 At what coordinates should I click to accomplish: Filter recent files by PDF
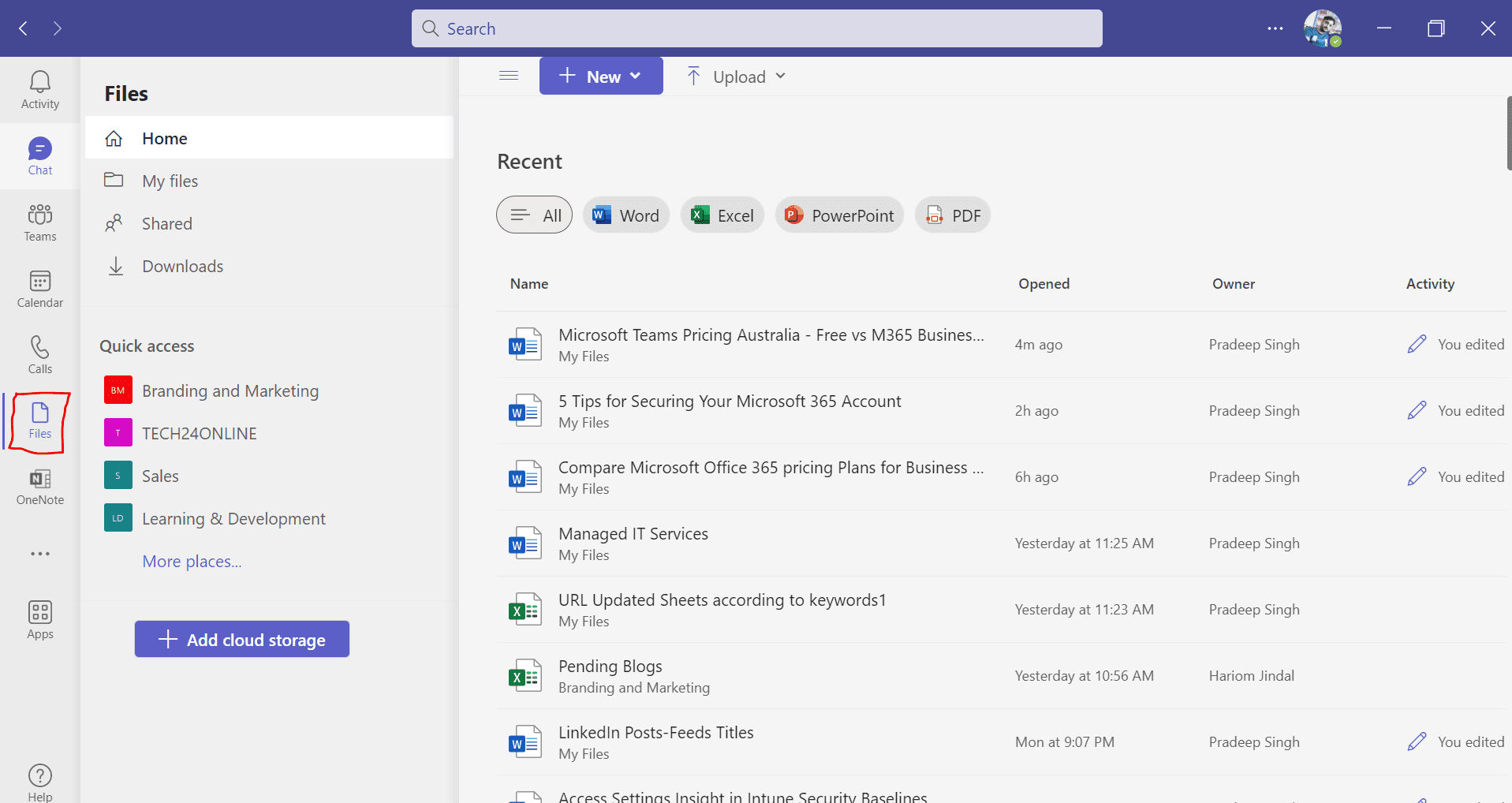click(x=952, y=215)
